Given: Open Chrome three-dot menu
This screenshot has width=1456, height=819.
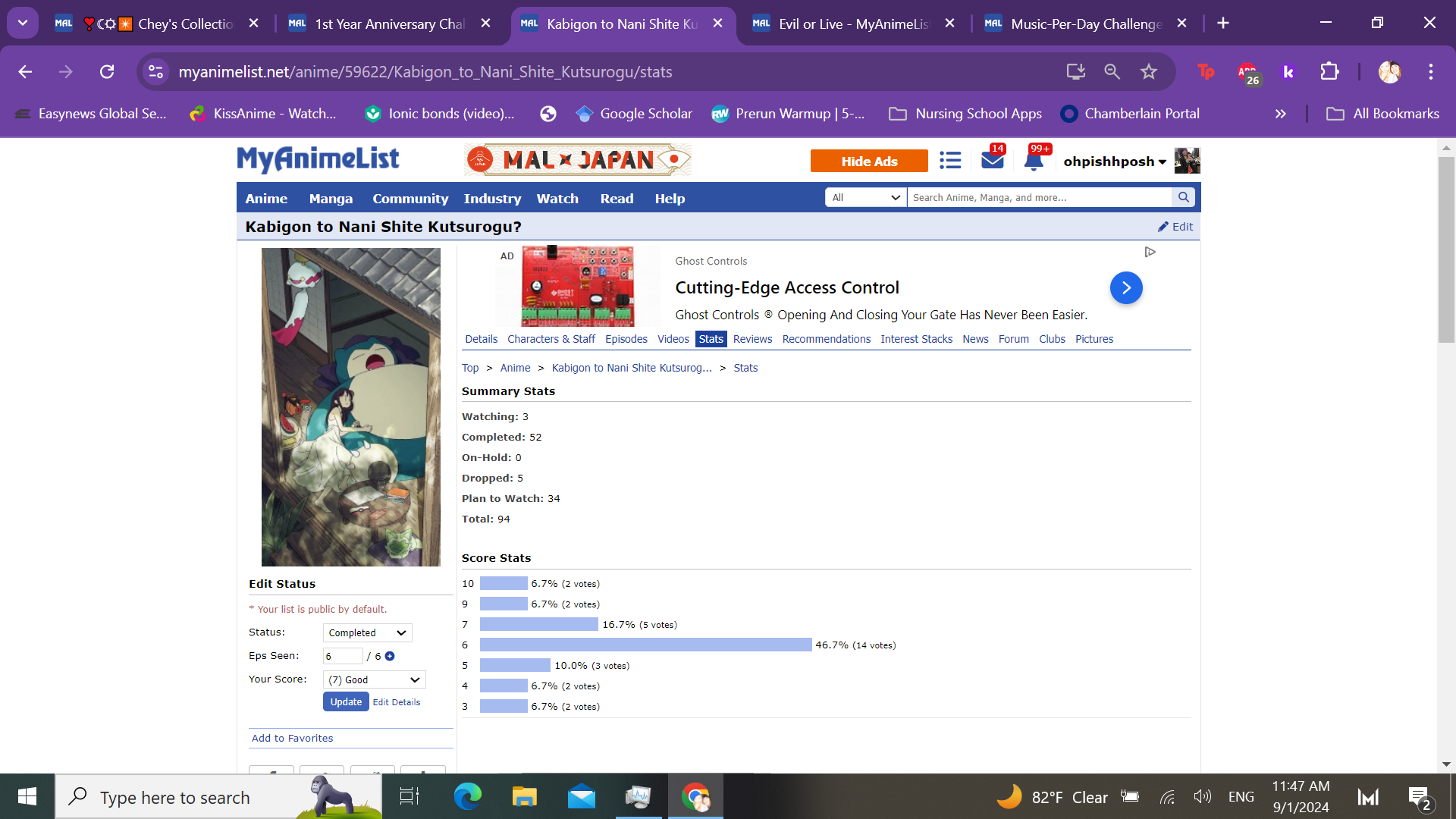Looking at the screenshot, I should click(1431, 71).
